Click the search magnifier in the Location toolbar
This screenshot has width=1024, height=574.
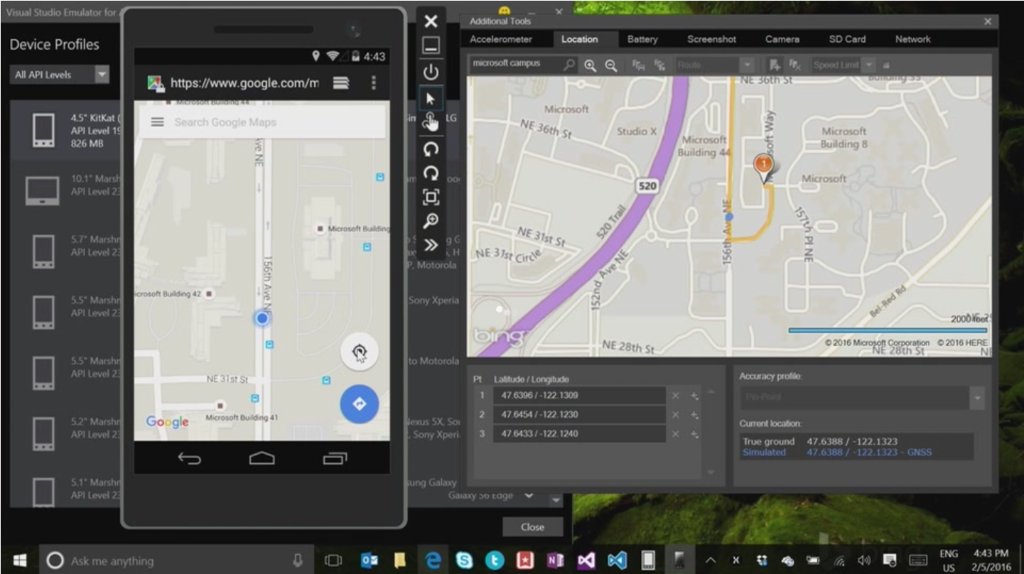tap(569, 65)
